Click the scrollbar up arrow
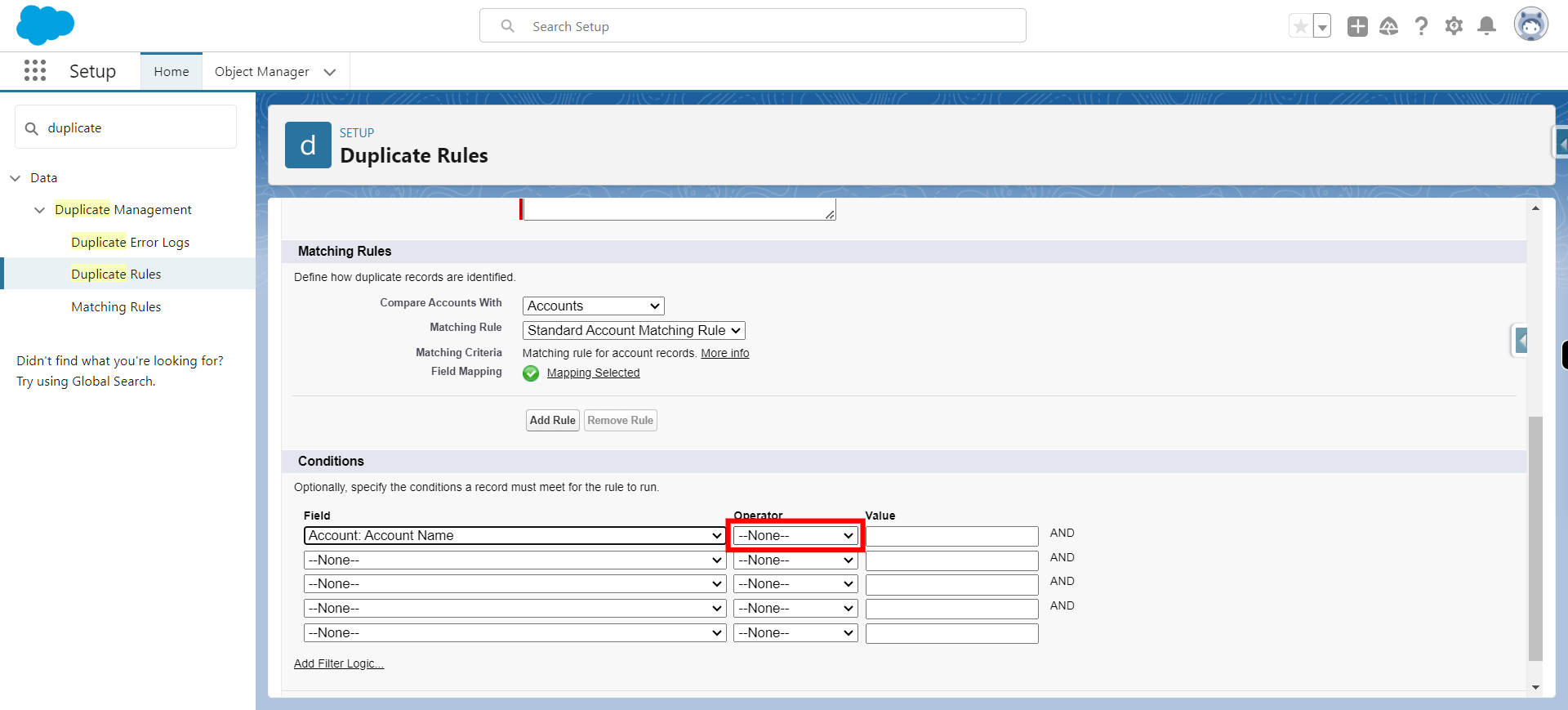This screenshot has height=710, width=1568. 1535,208
